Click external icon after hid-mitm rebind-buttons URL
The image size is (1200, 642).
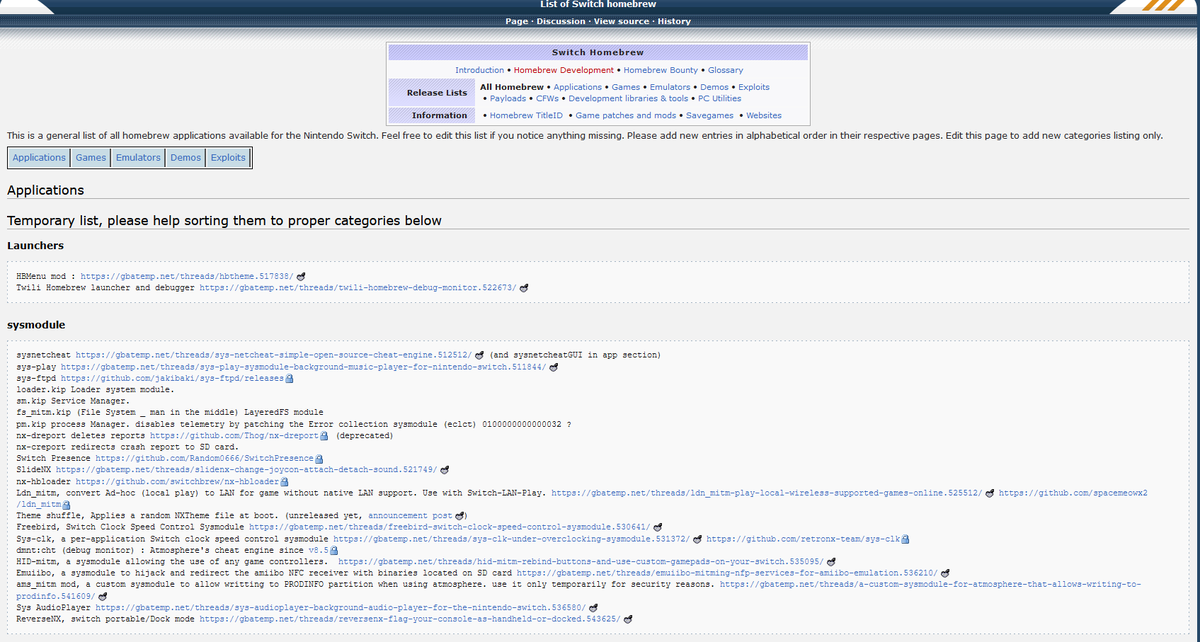(830, 561)
